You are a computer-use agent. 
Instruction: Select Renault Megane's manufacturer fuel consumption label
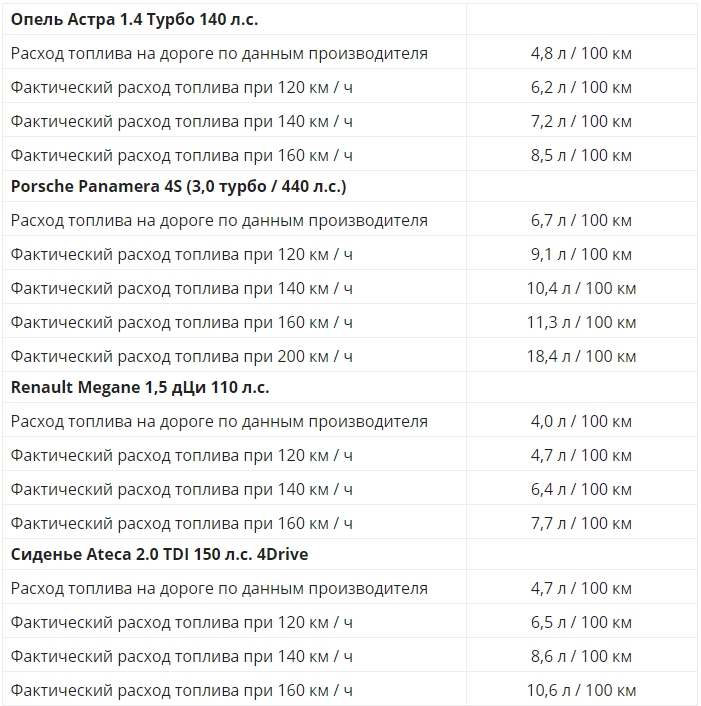coord(219,421)
